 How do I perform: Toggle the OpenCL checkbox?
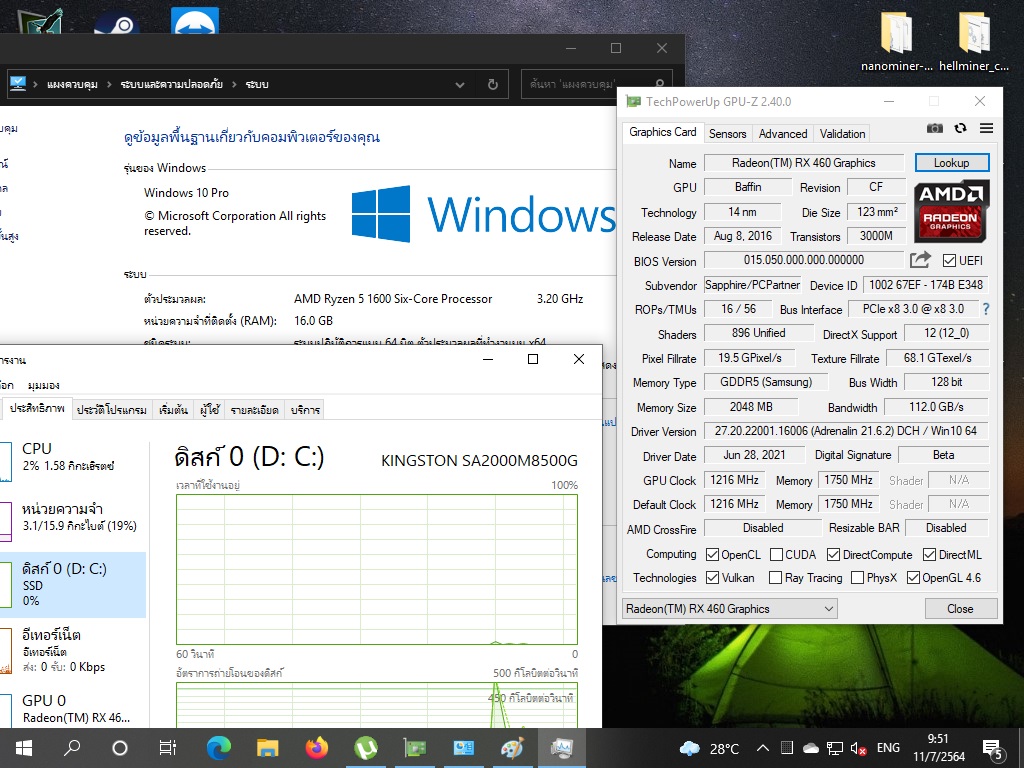point(712,554)
